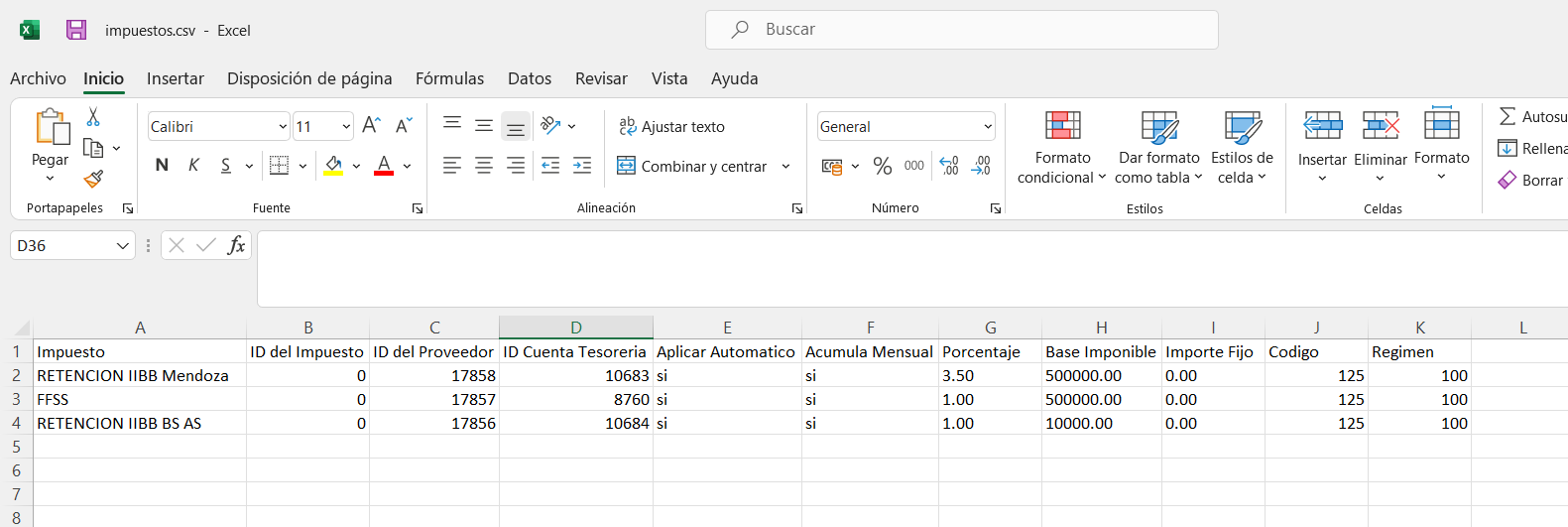
Task: Apply the yellow fill color swatch
Action: pos(333,166)
